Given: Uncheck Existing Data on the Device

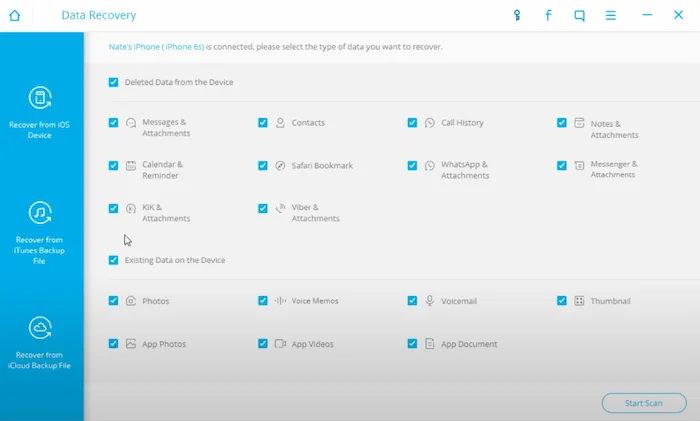Looking at the screenshot, I should [113, 260].
